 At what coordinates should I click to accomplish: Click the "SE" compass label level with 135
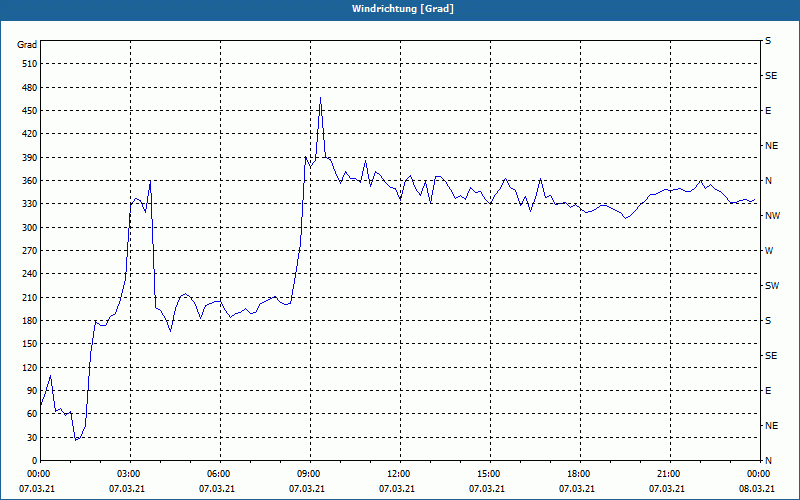771,356
